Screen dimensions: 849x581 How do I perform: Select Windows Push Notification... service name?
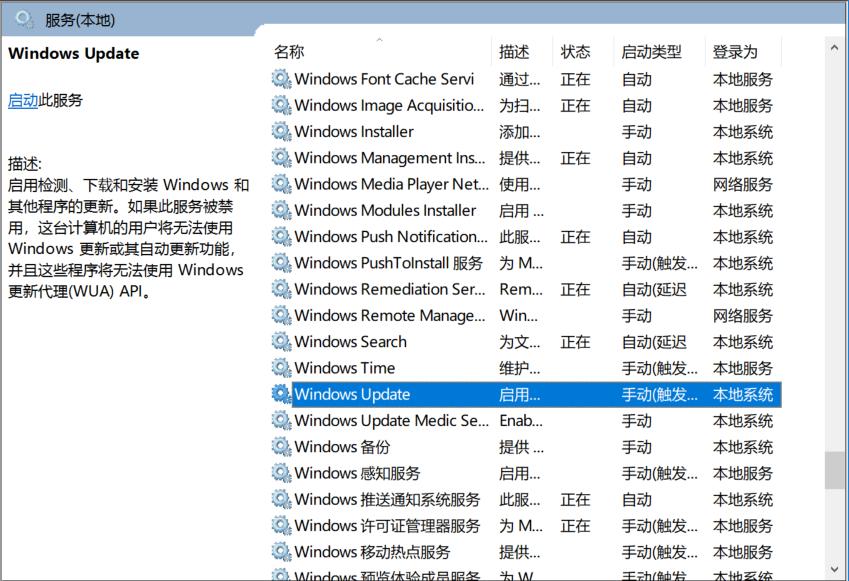(x=391, y=237)
